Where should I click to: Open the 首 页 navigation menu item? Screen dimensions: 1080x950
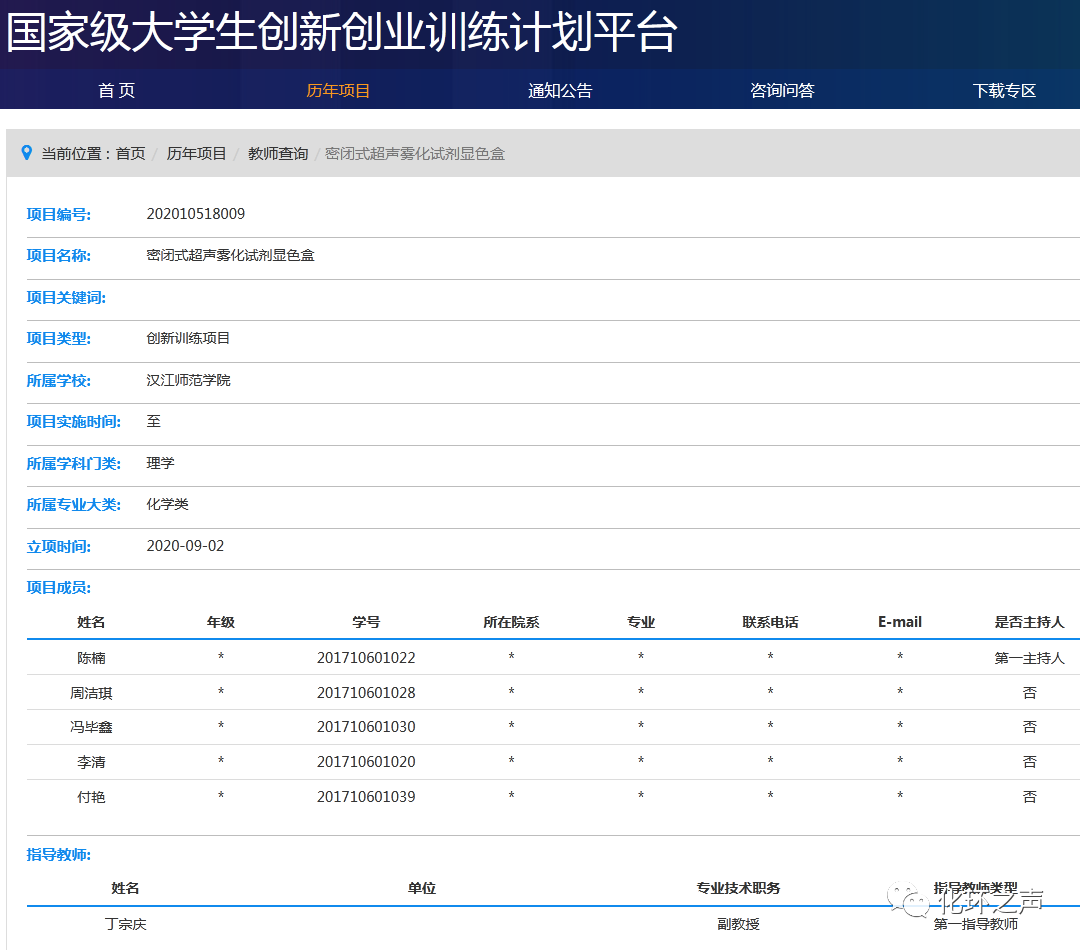pos(116,90)
